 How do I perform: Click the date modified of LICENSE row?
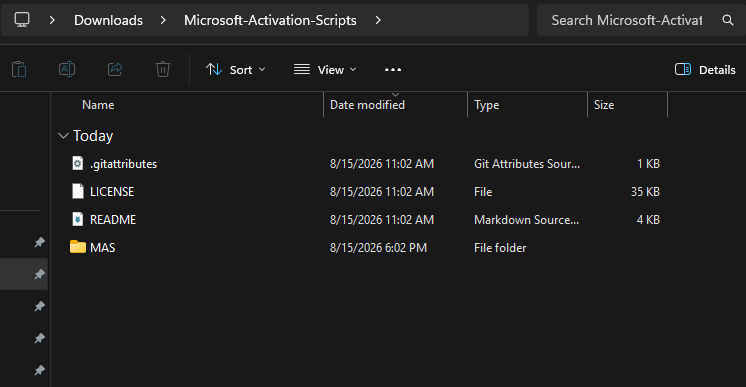point(382,191)
